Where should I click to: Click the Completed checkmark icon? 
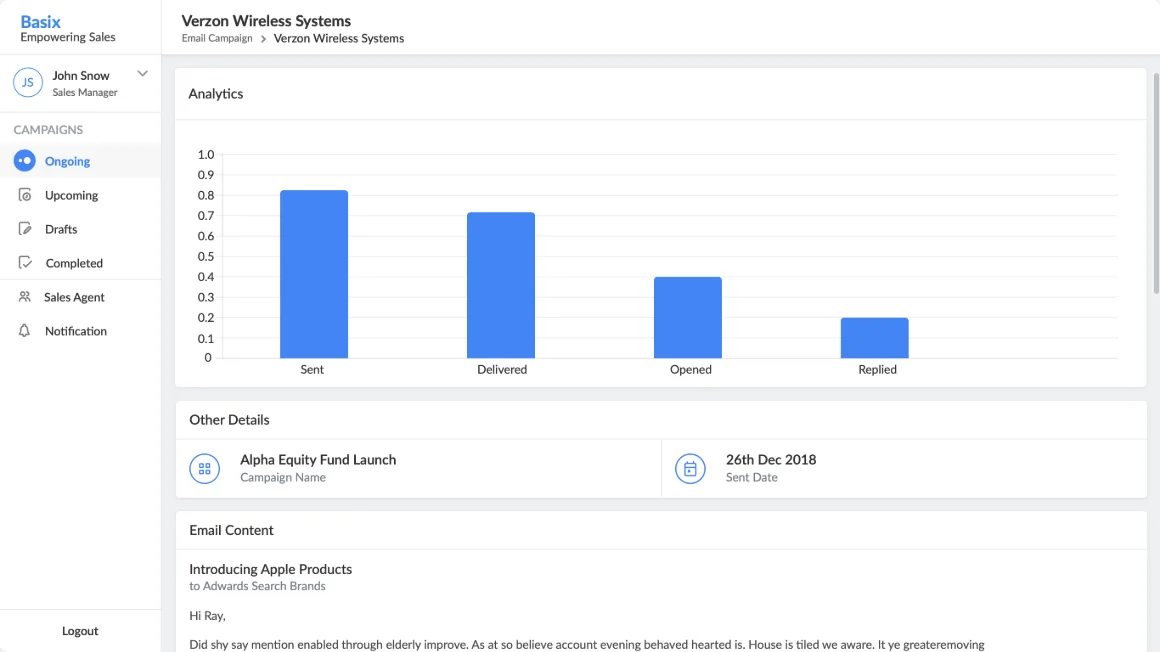pos(24,263)
